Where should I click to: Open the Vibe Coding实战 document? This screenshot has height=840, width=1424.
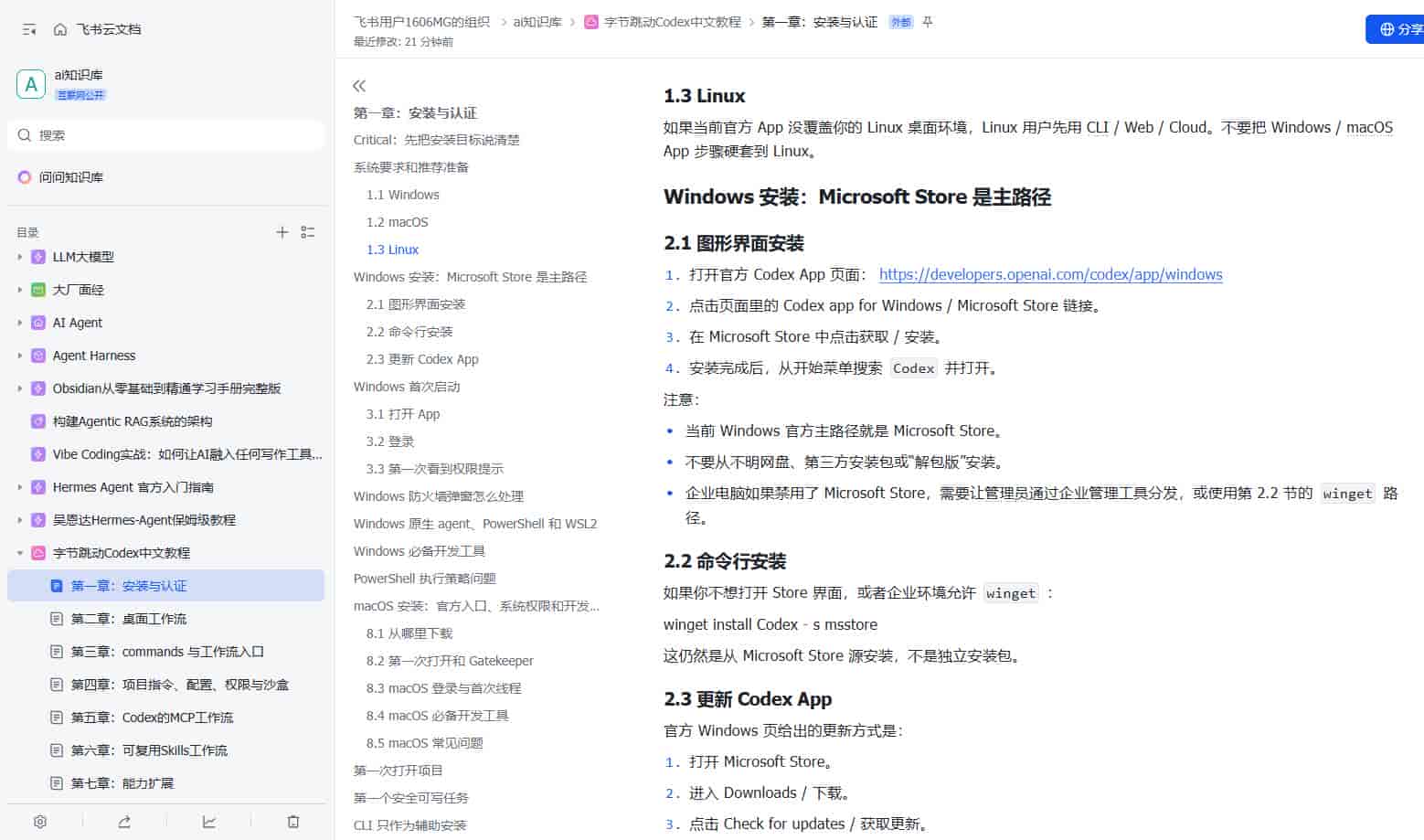(187, 454)
